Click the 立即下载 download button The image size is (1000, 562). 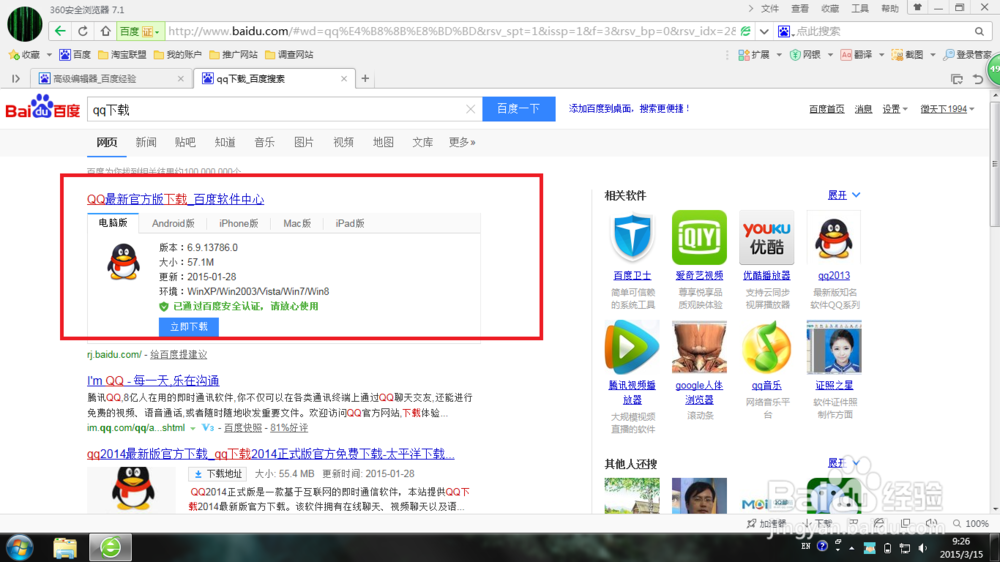click(x=189, y=327)
